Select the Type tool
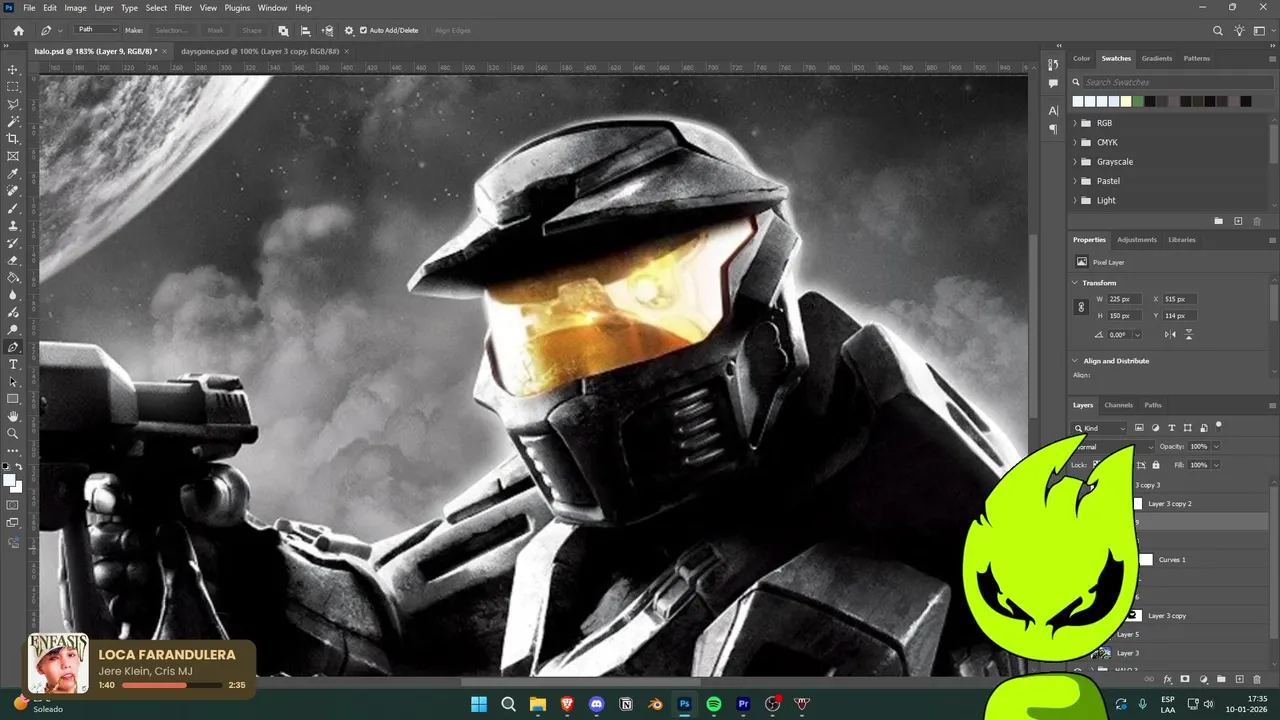The image size is (1280, 720). coord(13,364)
